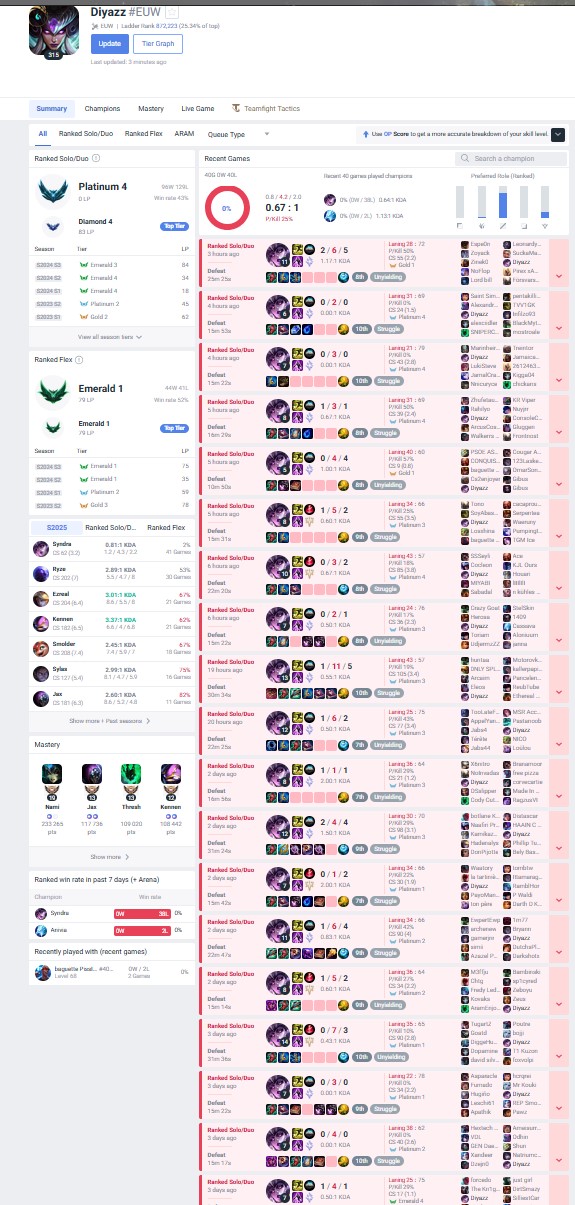Screen dimensions: 575x1205
Task: Click the Ranked Flex info icon
Action: (79, 359)
